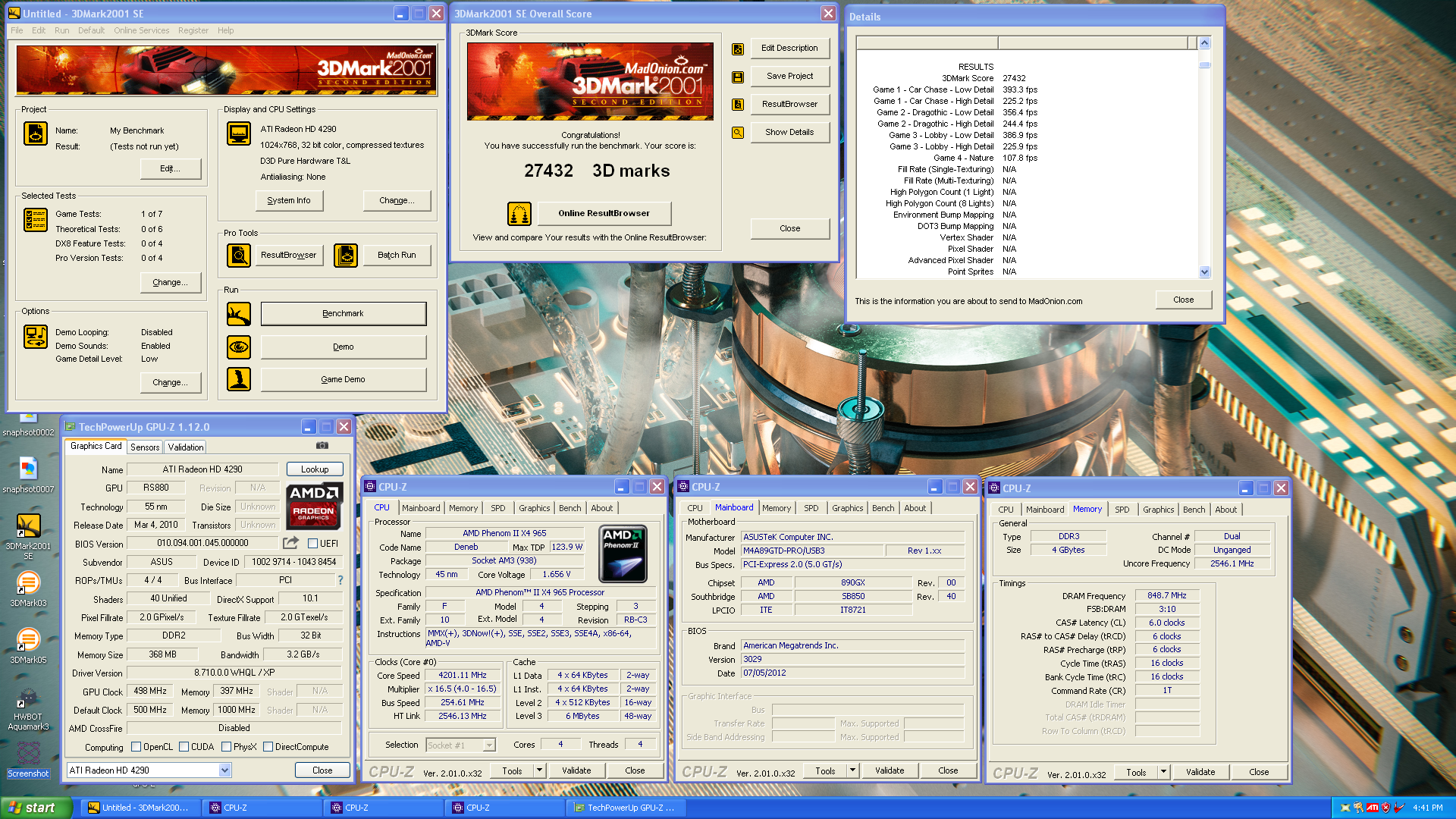This screenshot has width=1456, height=819.
Task: Click the Game Demo button
Action: click(343, 379)
